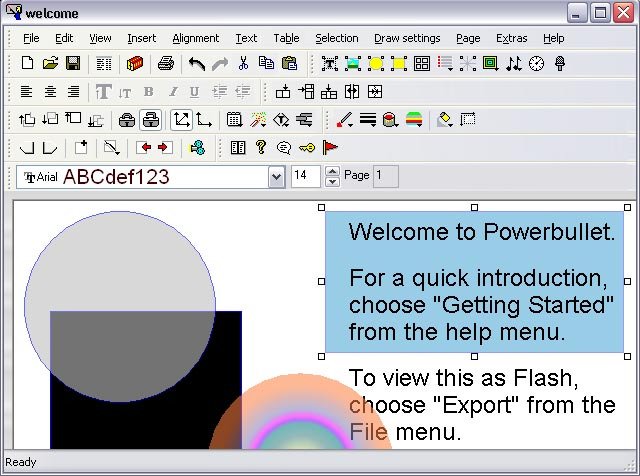The height and width of the screenshot is (476, 640).
Task: Print the presentation
Action: pyautogui.click(x=166, y=64)
